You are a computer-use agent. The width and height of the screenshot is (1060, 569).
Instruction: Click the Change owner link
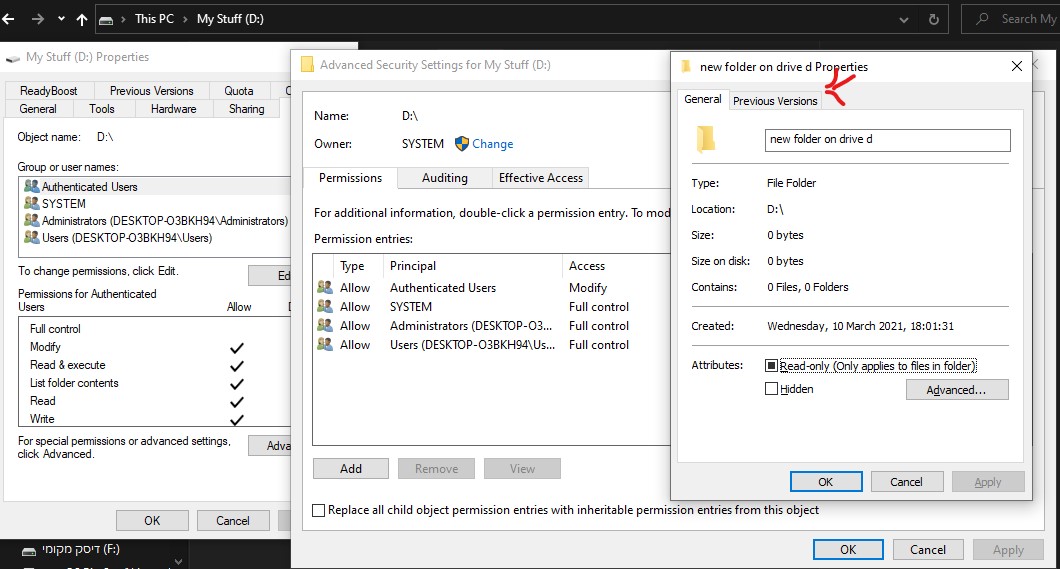pos(492,144)
